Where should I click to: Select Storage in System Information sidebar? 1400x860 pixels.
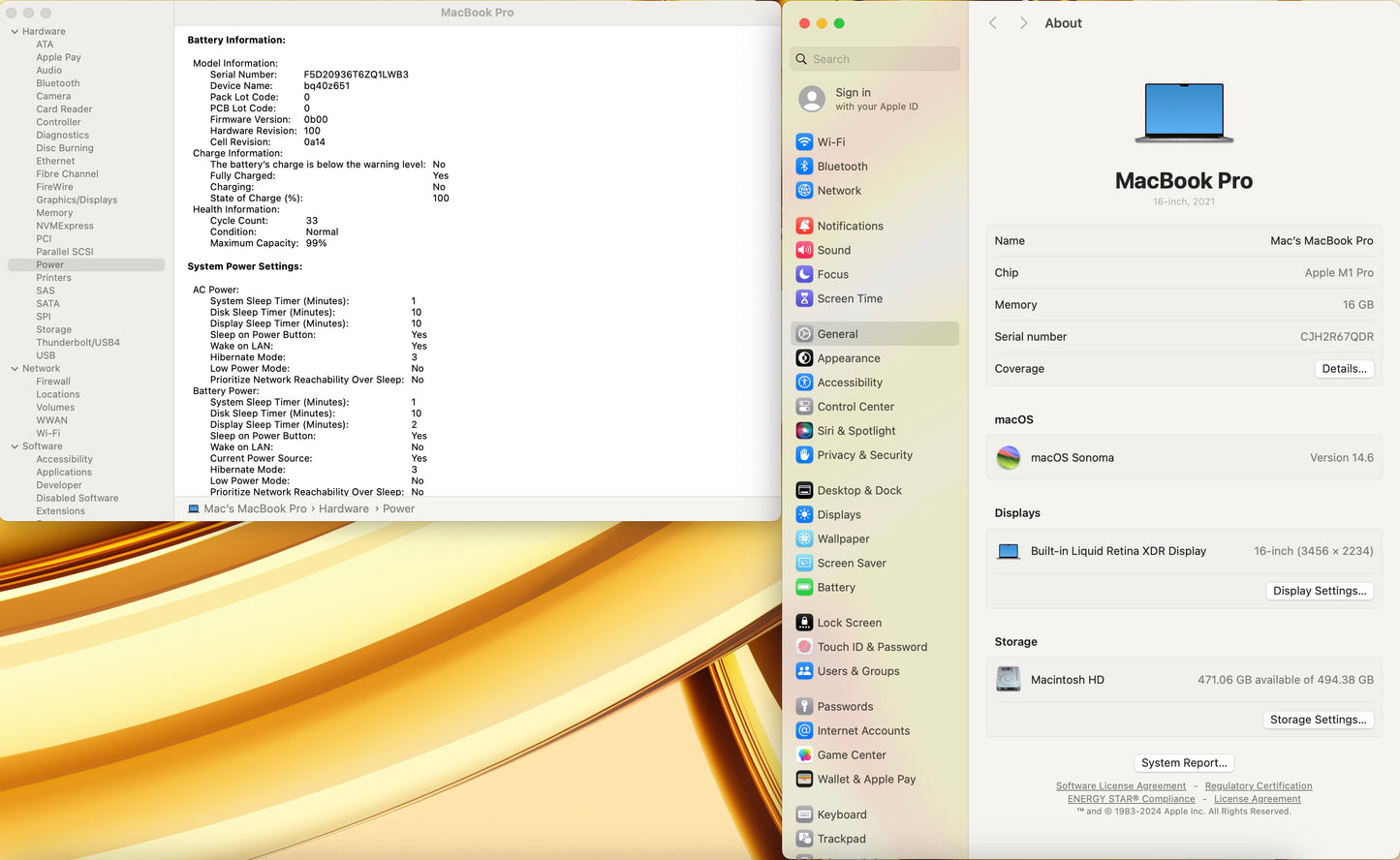[x=53, y=329]
